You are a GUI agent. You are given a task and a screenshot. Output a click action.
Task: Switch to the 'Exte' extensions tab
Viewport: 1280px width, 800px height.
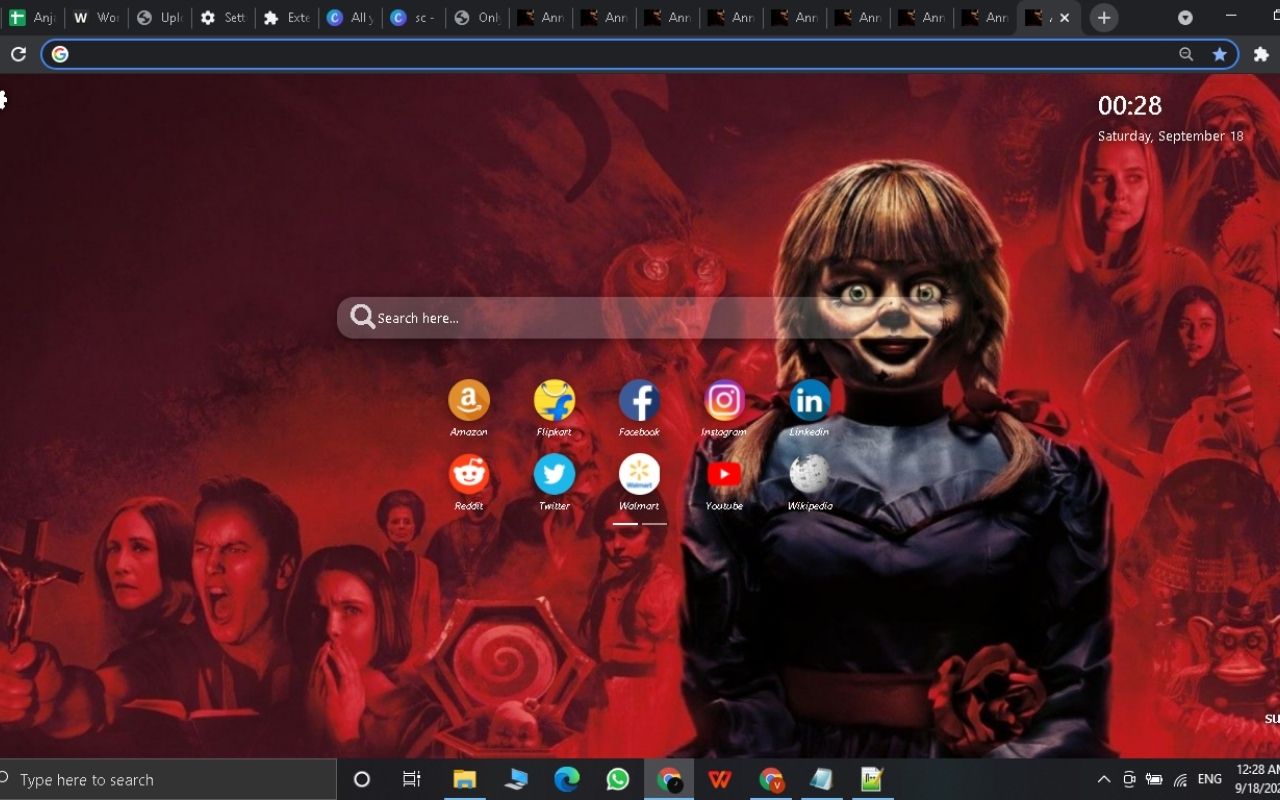[285, 18]
